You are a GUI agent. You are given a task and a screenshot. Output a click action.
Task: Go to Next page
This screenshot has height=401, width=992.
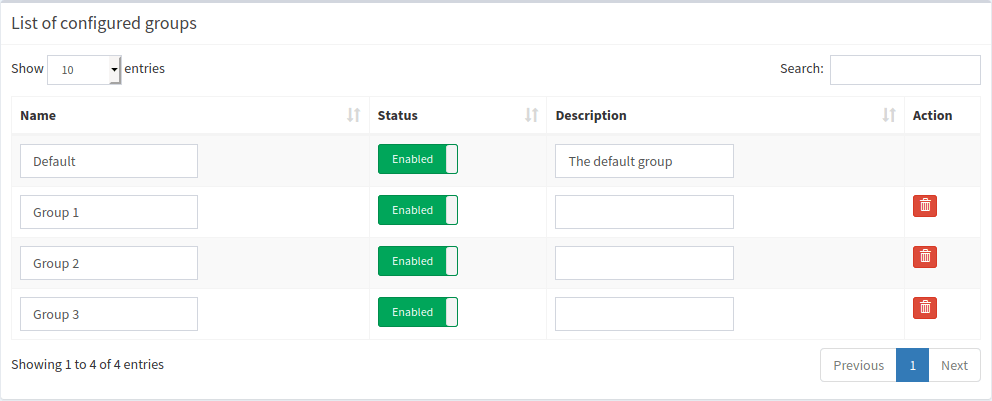pos(954,365)
